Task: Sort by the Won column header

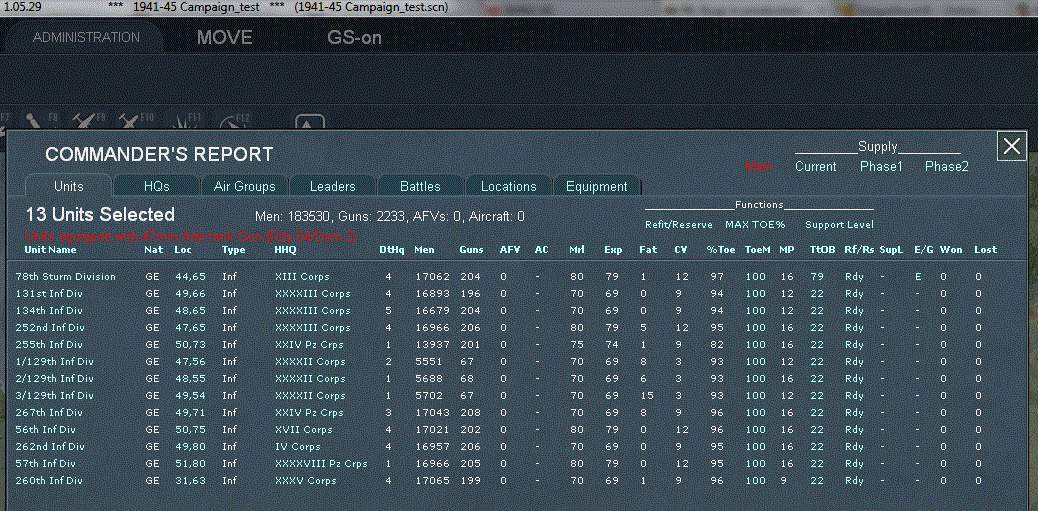Action: click(951, 250)
